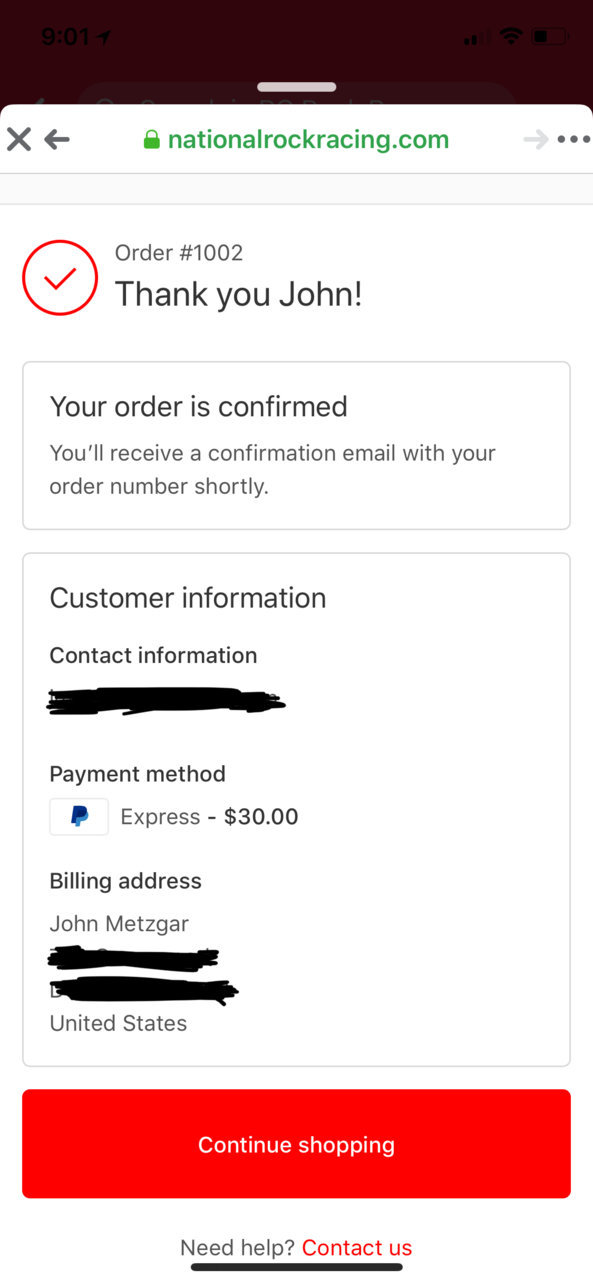Image resolution: width=593 pixels, height=1279 pixels.
Task: Tap the sheet grabber handle at top
Action: coord(296,87)
